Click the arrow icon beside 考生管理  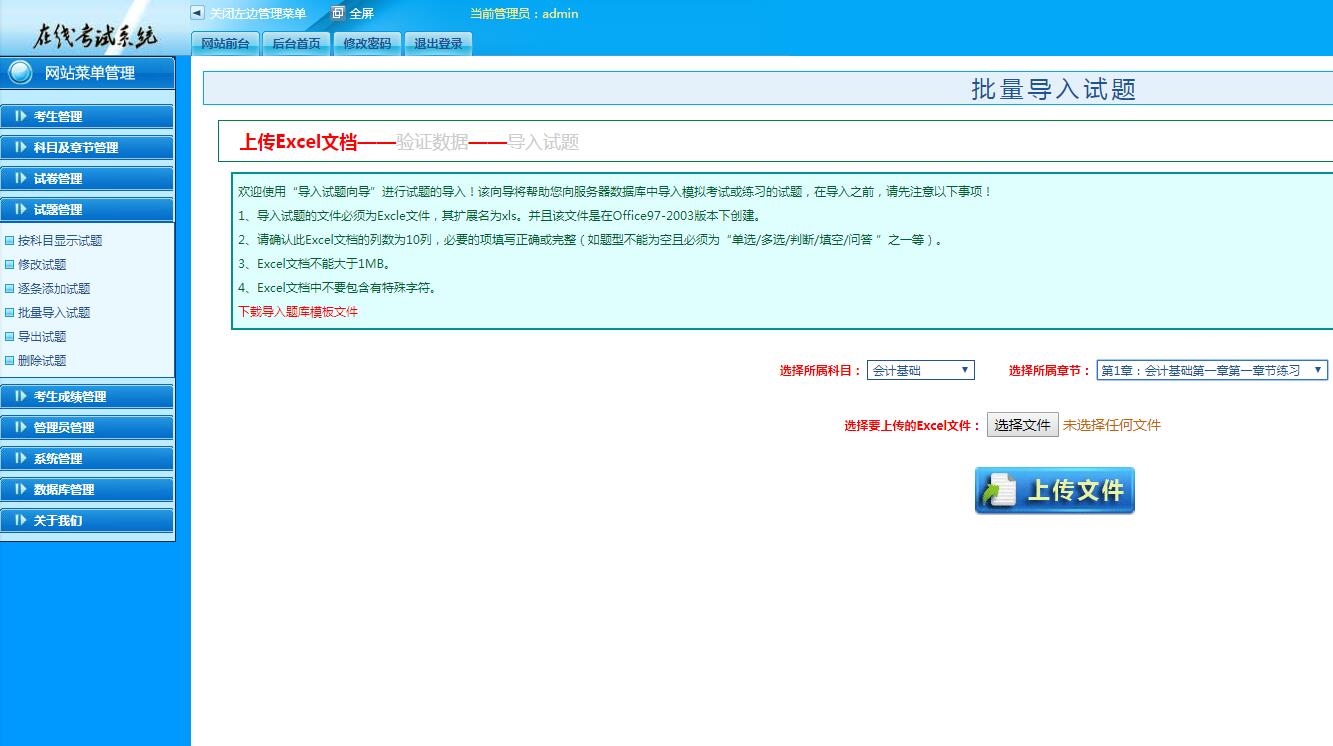click(x=21, y=116)
